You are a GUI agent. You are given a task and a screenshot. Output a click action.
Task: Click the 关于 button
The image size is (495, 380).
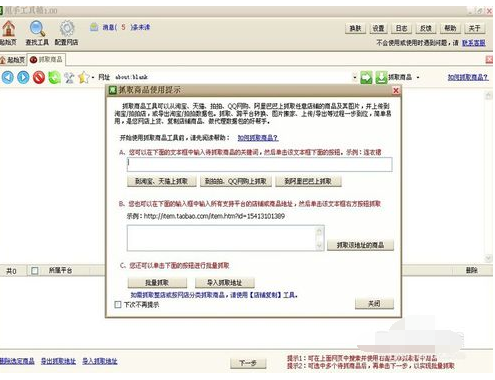(x=474, y=28)
